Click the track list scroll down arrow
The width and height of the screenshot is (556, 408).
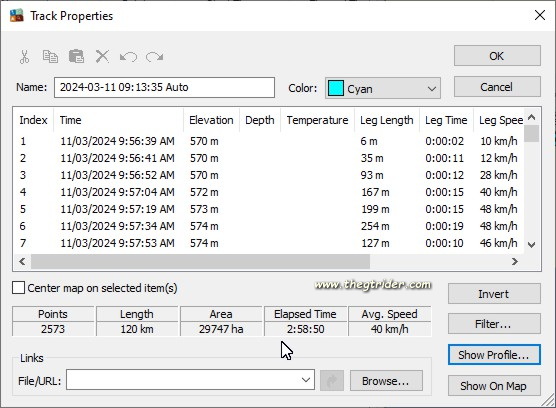coord(531,244)
